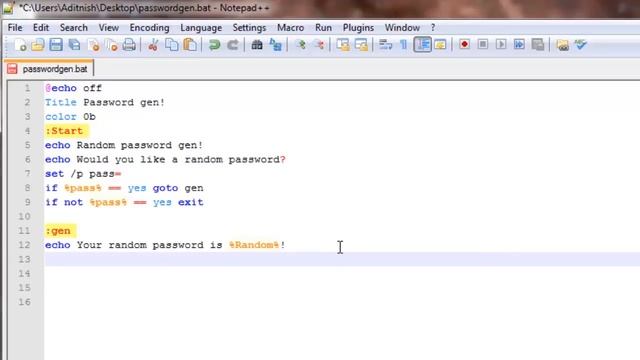Place cursor in empty line 13

point(342,259)
